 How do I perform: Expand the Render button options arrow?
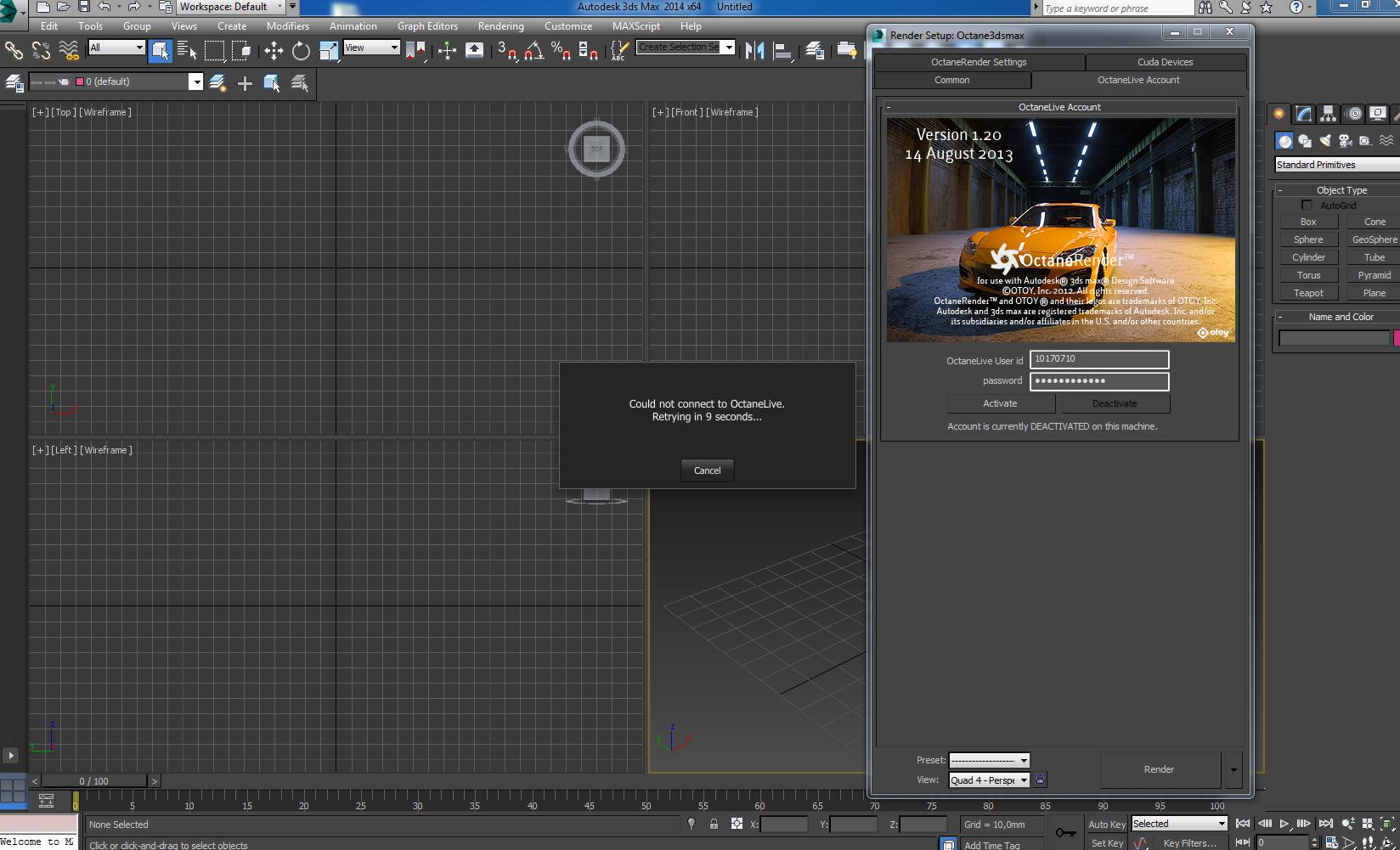tap(1233, 769)
